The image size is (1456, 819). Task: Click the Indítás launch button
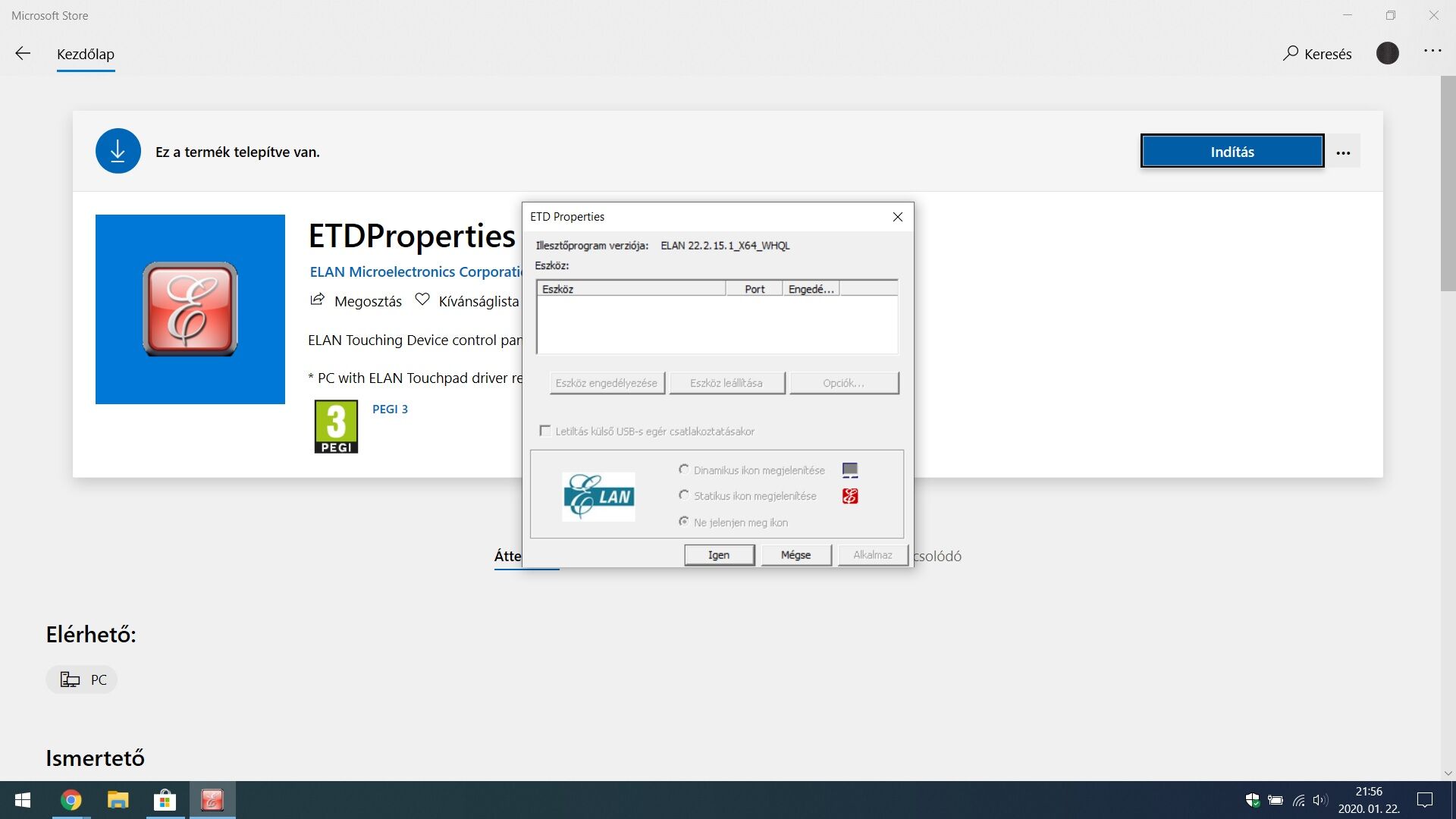click(x=1232, y=152)
